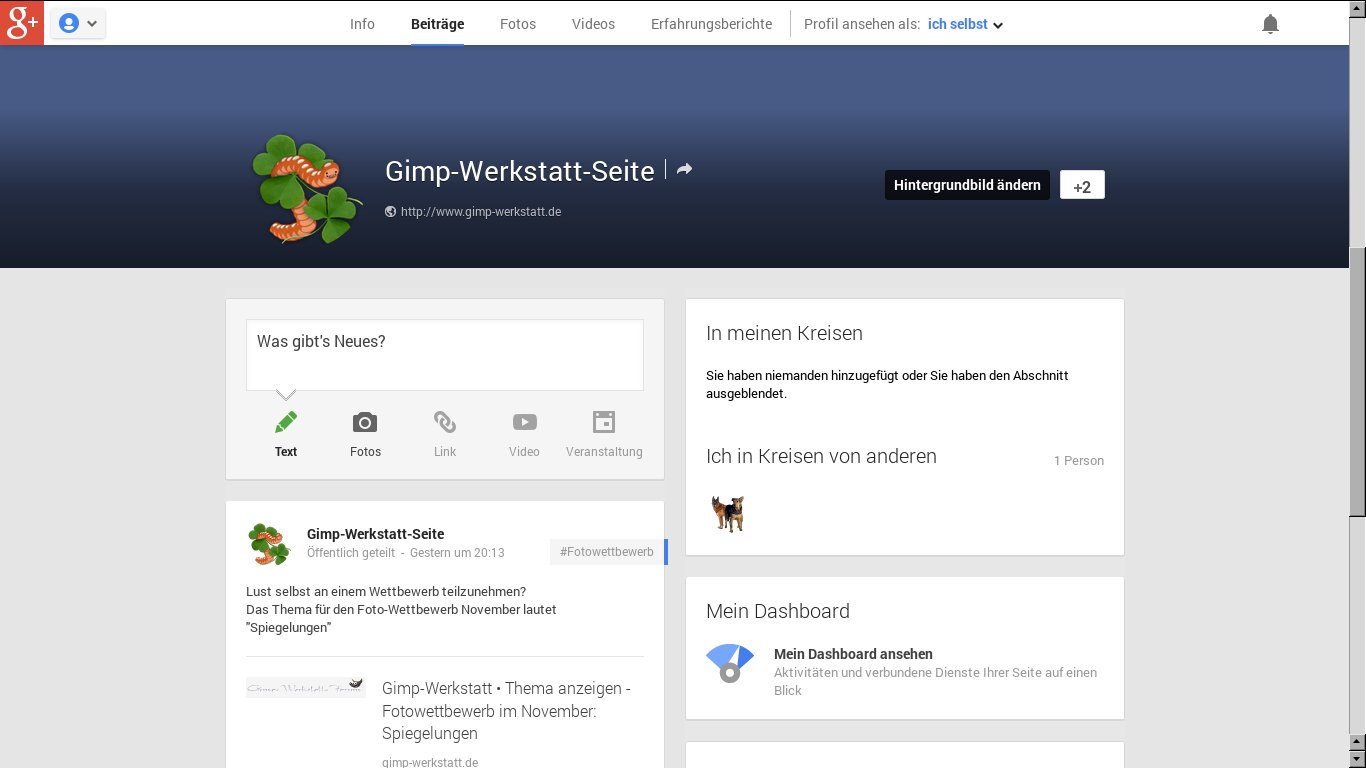Click the Gimp-Werkstatt clover profile picture
This screenshot has height=768, width=1366.
(x=307, y=188)
